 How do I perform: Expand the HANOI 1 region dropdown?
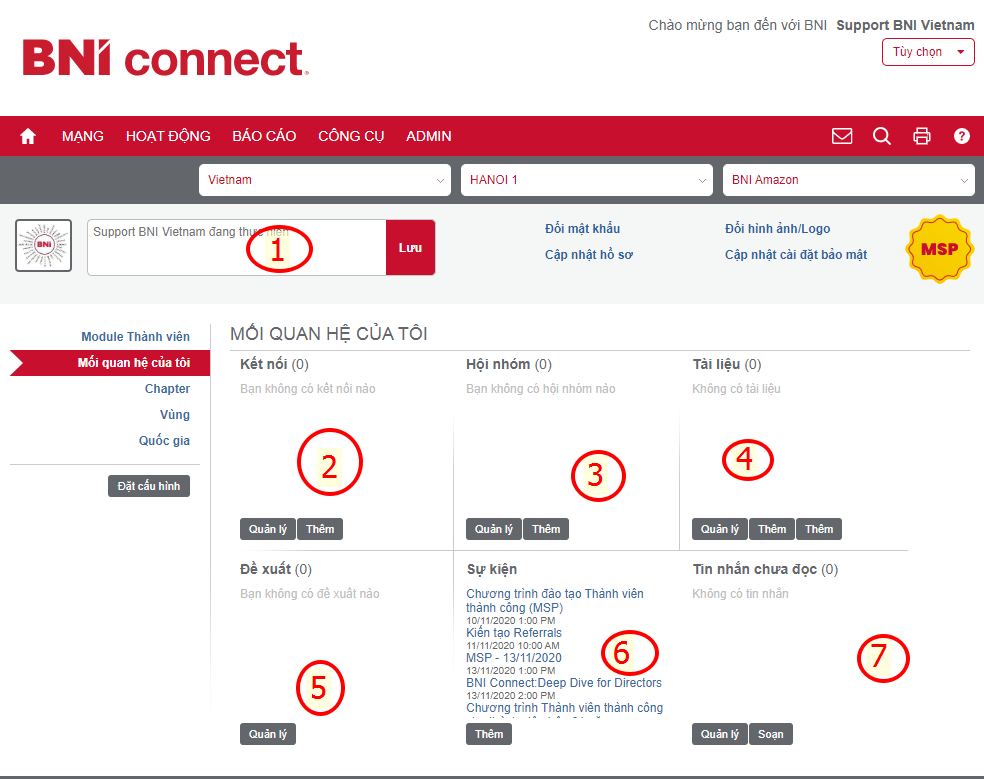[587, 180]
